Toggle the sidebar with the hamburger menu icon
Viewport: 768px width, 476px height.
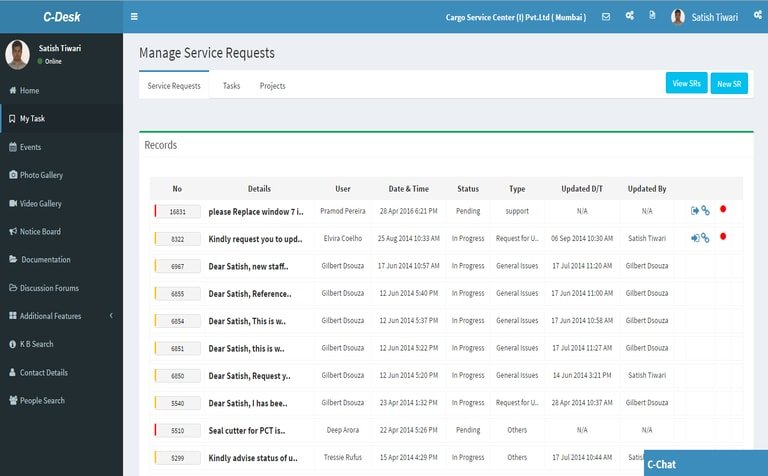coord(134,17)
